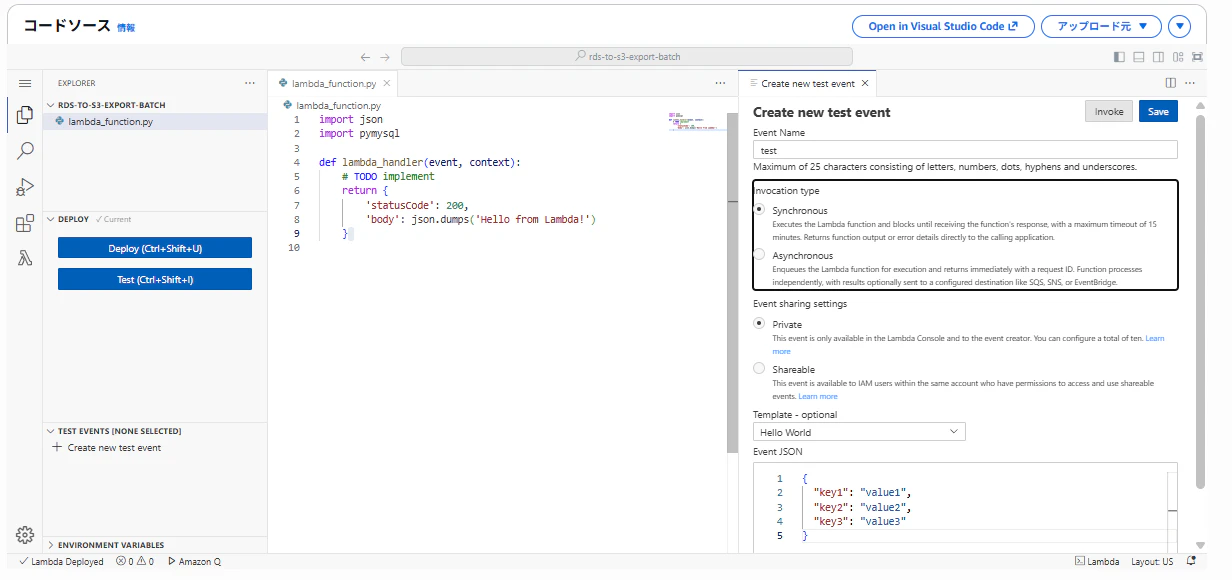This screenshot has height=580, width=1232.
Task: Open the Run and Debug view
Action: pyautogui.click(x=25, y=187)
